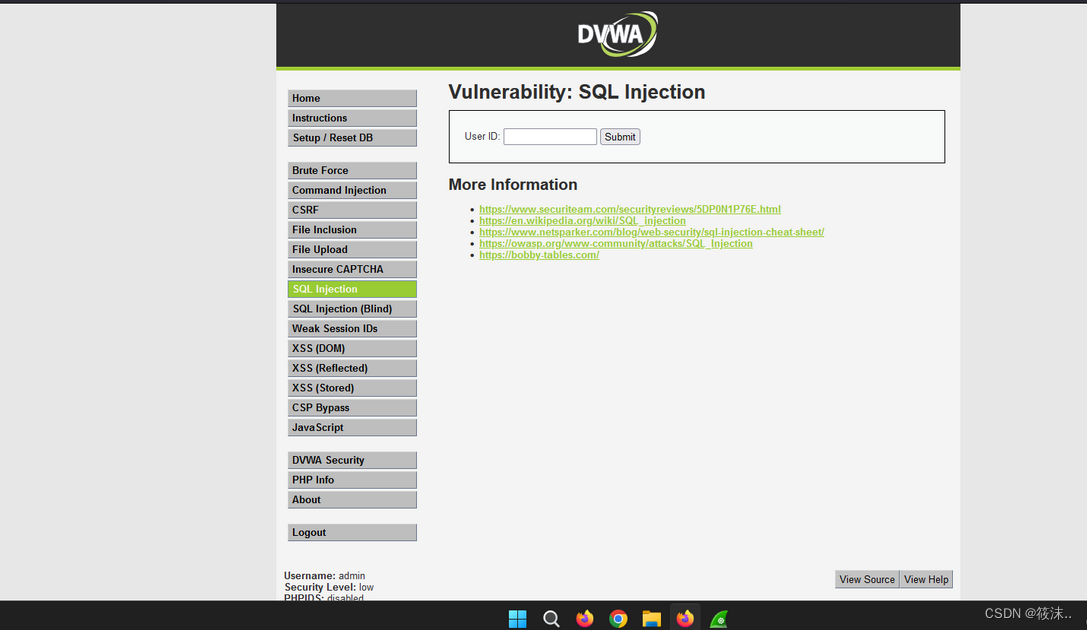
Task: Open the owasp.org SQL_Injection link
Action: 616,243
